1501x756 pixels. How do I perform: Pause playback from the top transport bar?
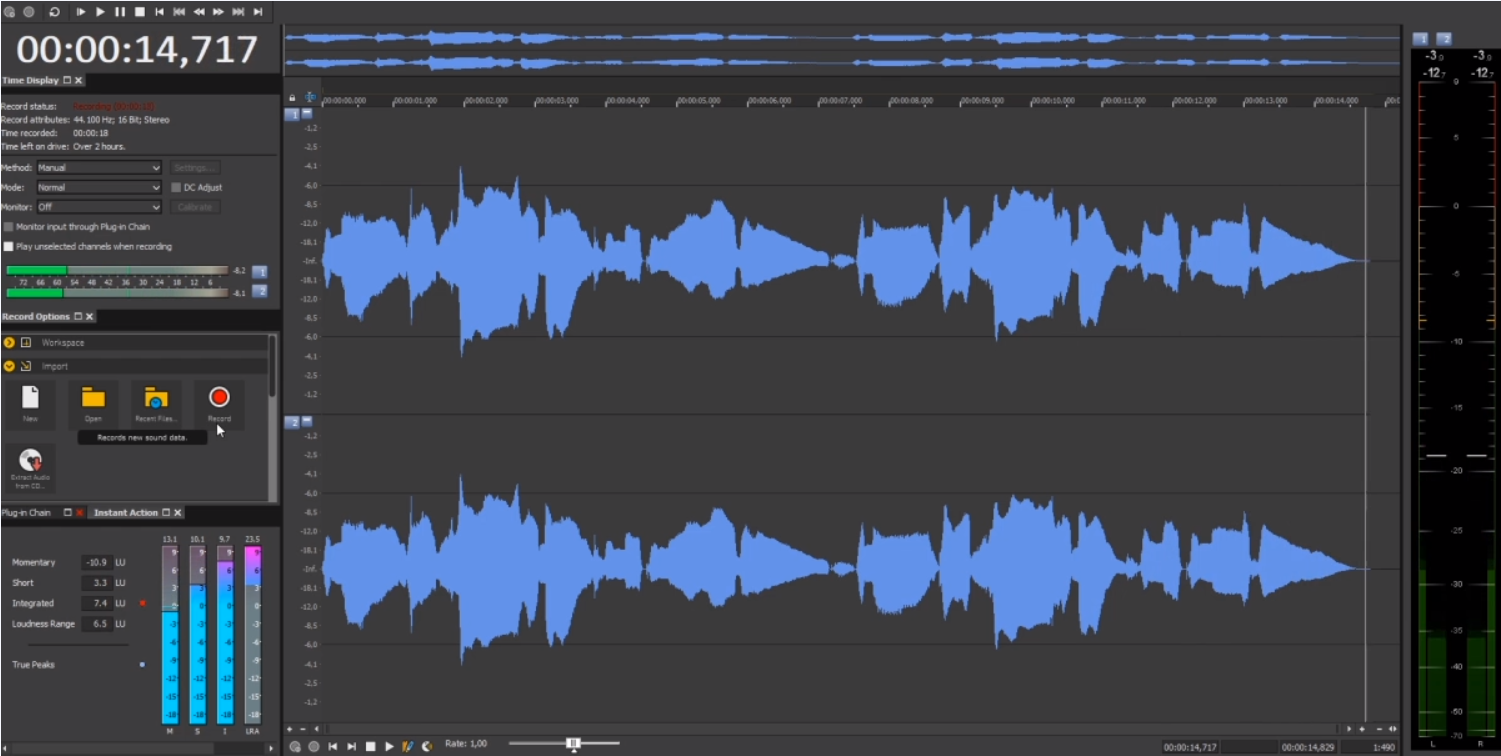click(x=120, y=12)
